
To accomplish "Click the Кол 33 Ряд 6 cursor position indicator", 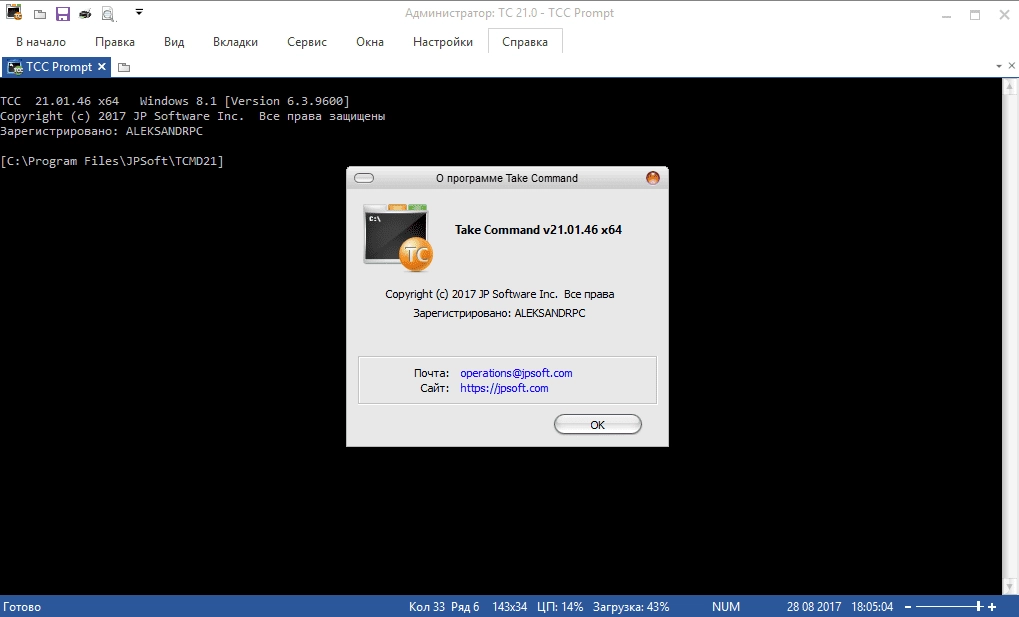I will pos(444,607).
